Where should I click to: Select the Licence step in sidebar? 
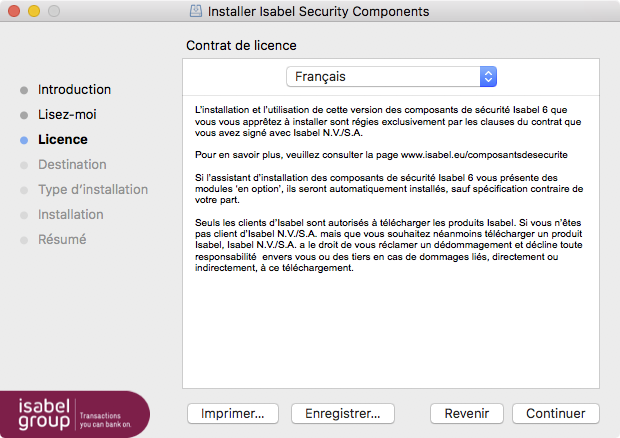[63, 140]
